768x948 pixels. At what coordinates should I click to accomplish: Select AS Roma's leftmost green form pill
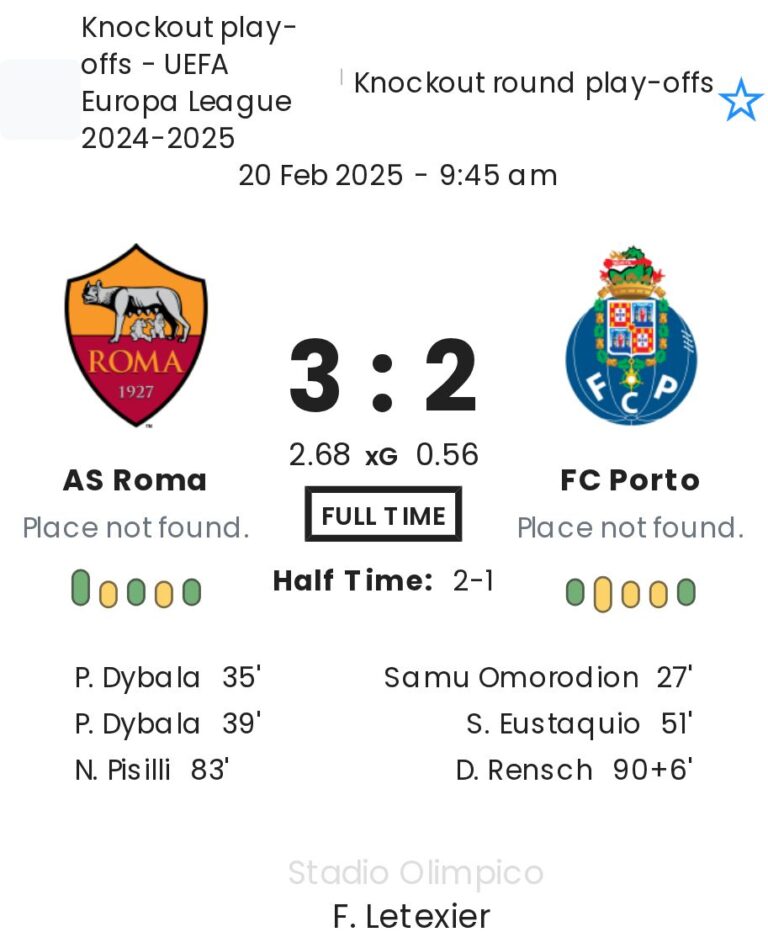81,588
